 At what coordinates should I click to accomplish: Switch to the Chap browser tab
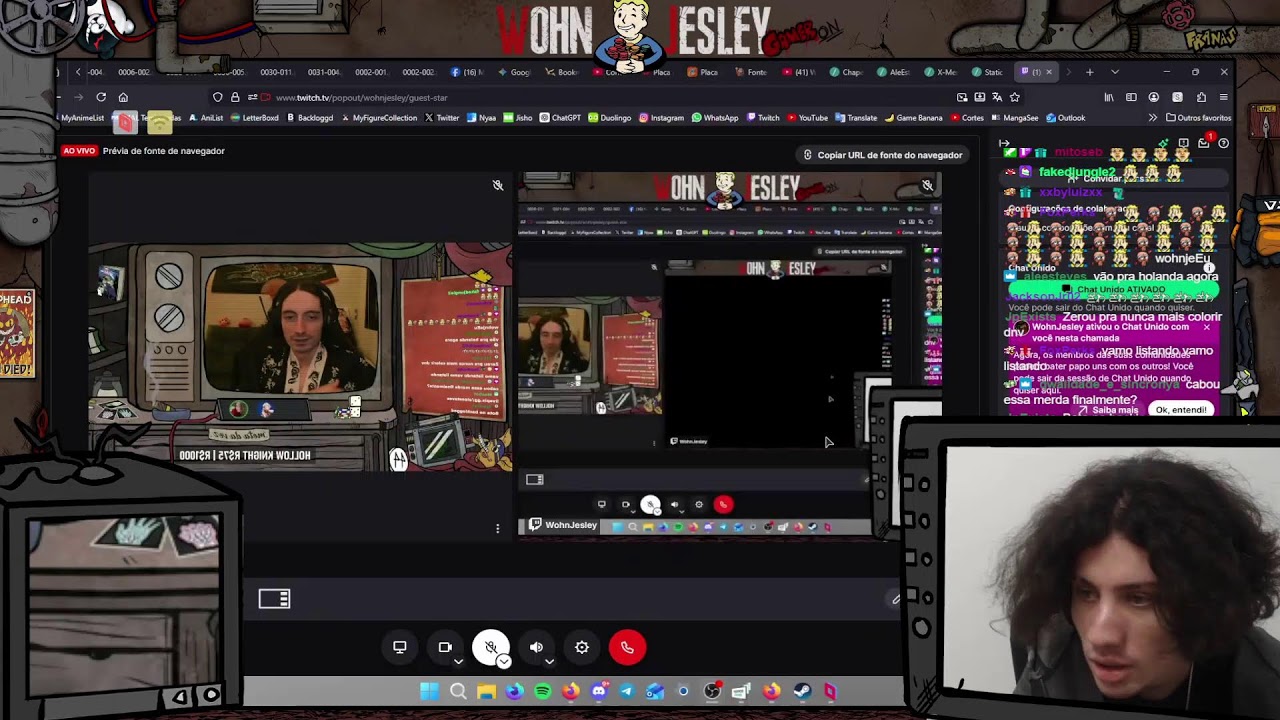tap(845, 72)
